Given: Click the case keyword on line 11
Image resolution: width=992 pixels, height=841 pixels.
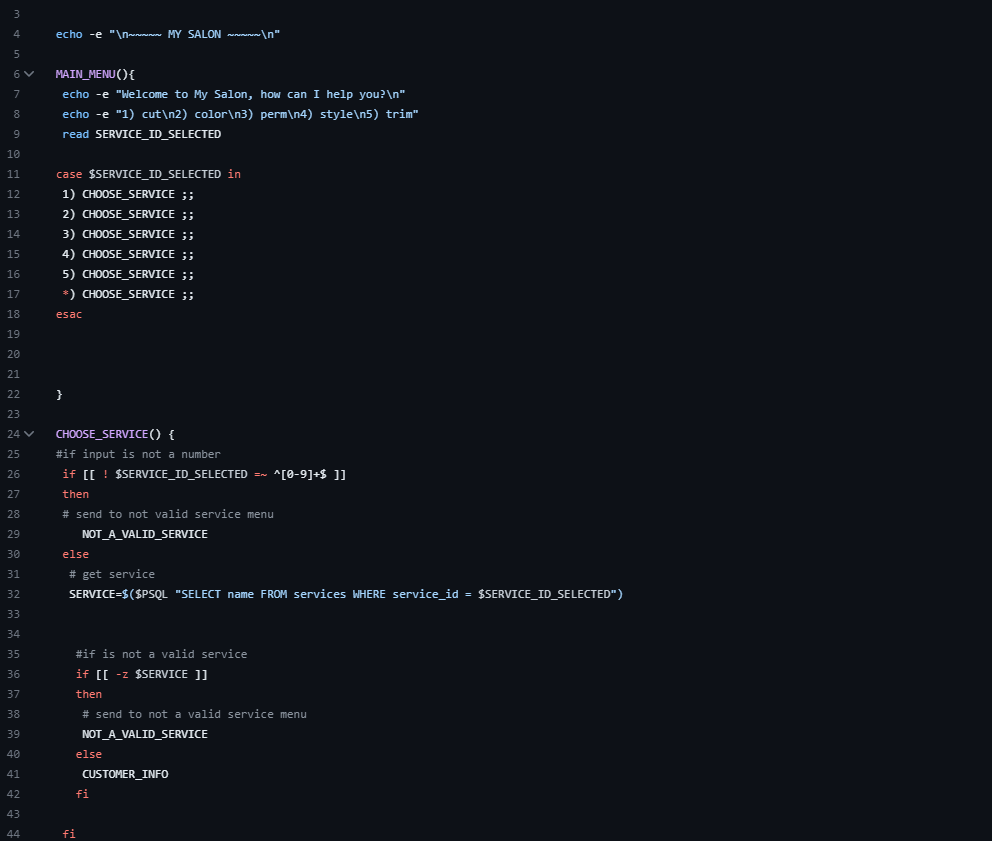Looking at the screenshot, I should tap(69, 174).
